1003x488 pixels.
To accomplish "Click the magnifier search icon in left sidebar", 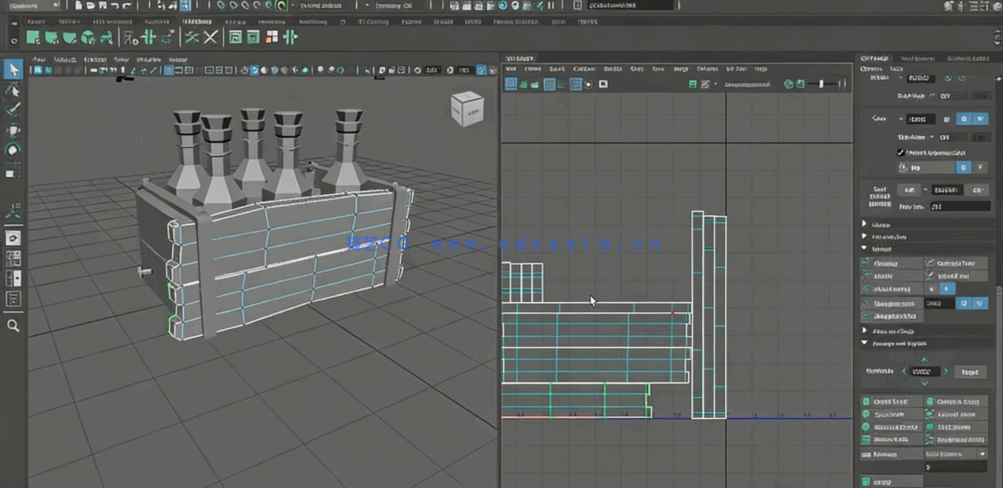I will click(13, 325).
